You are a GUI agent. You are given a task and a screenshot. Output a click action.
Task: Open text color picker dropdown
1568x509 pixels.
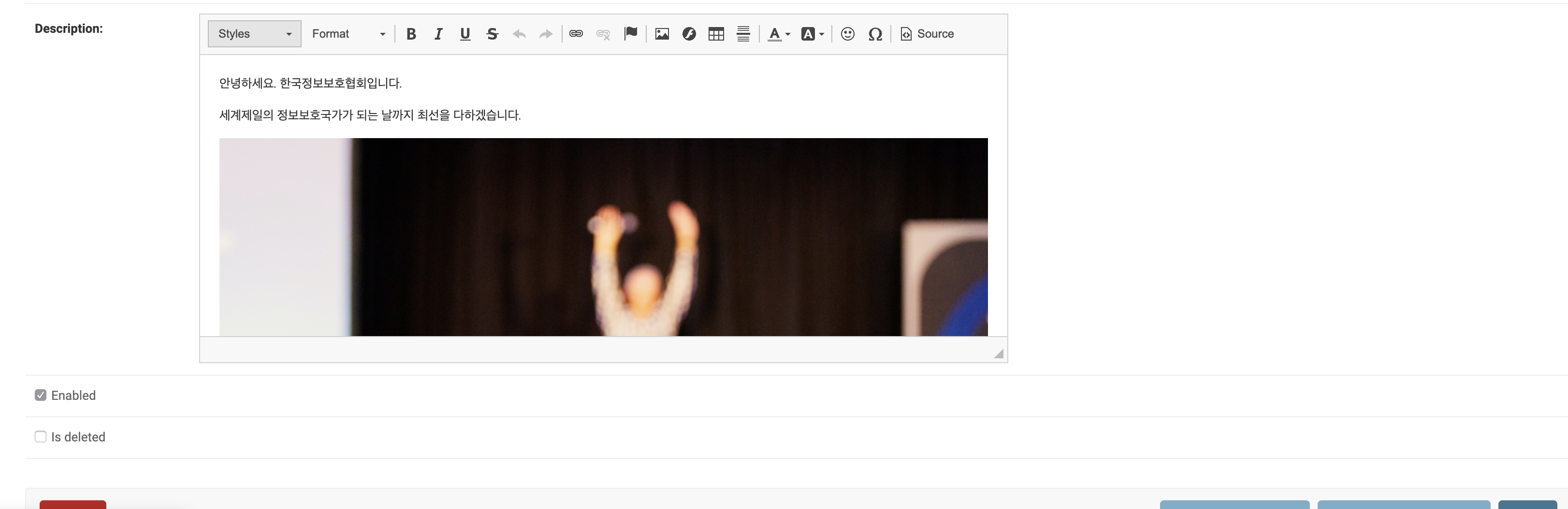[x=779, y=34]
